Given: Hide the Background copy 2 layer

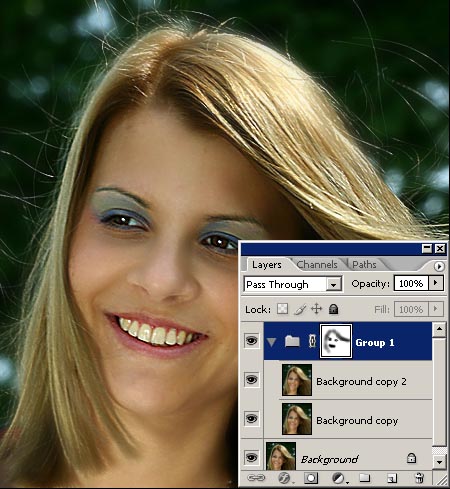Looking at the screenshot, I should [251, 380].
